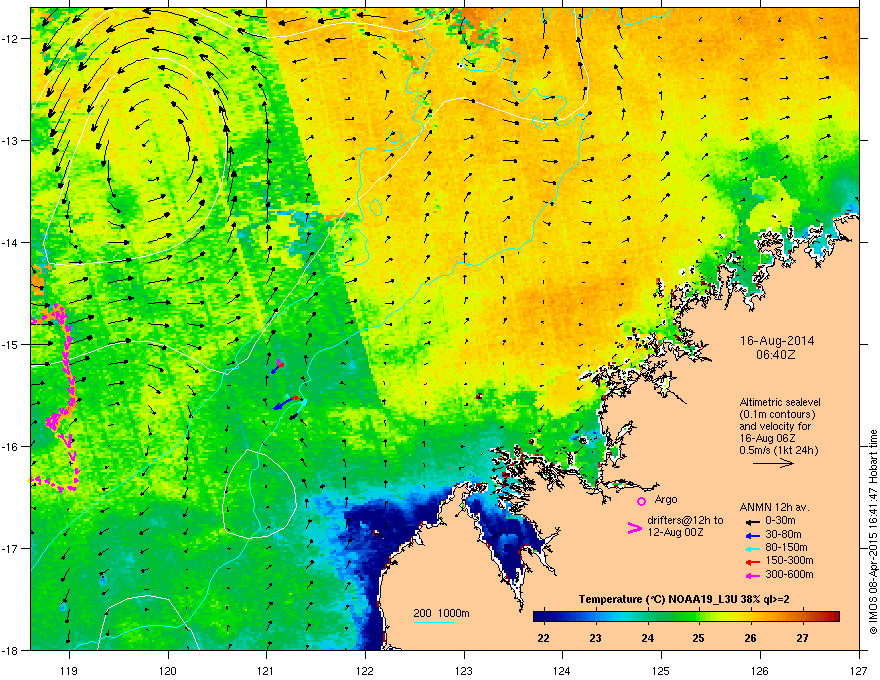Click the colorbar tick label 27
The height and width of the screenshot is (680, 880).
(803, 638)
